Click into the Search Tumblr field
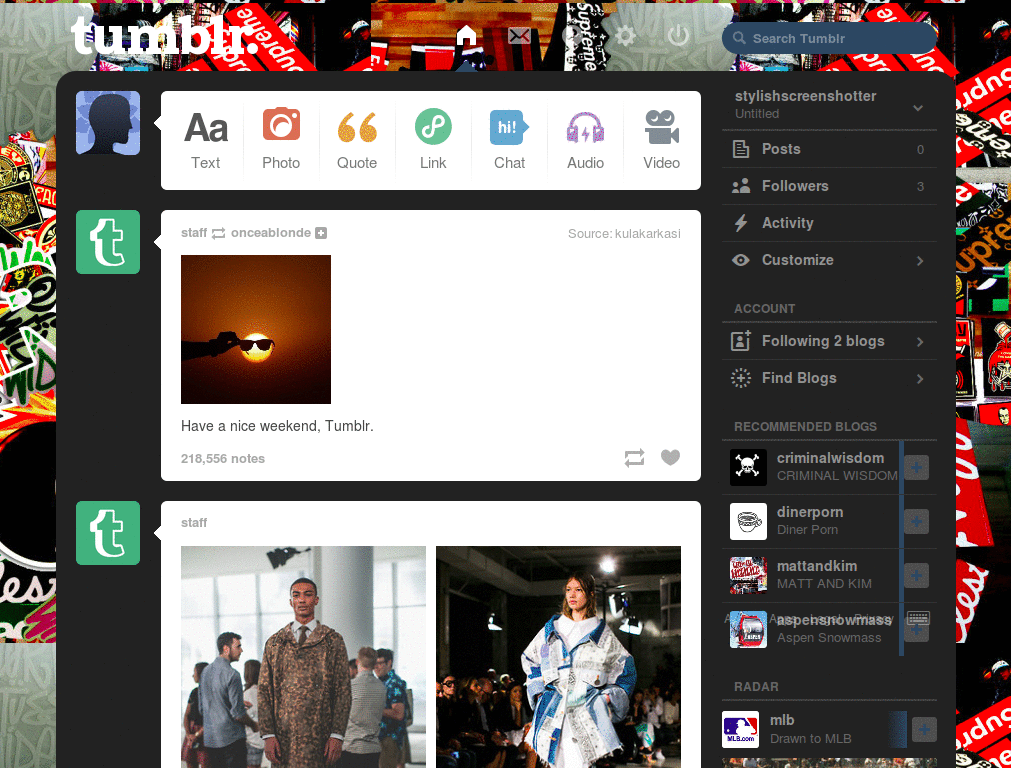The height and width of the screenshot is (768, 1024). pos(829,38)
